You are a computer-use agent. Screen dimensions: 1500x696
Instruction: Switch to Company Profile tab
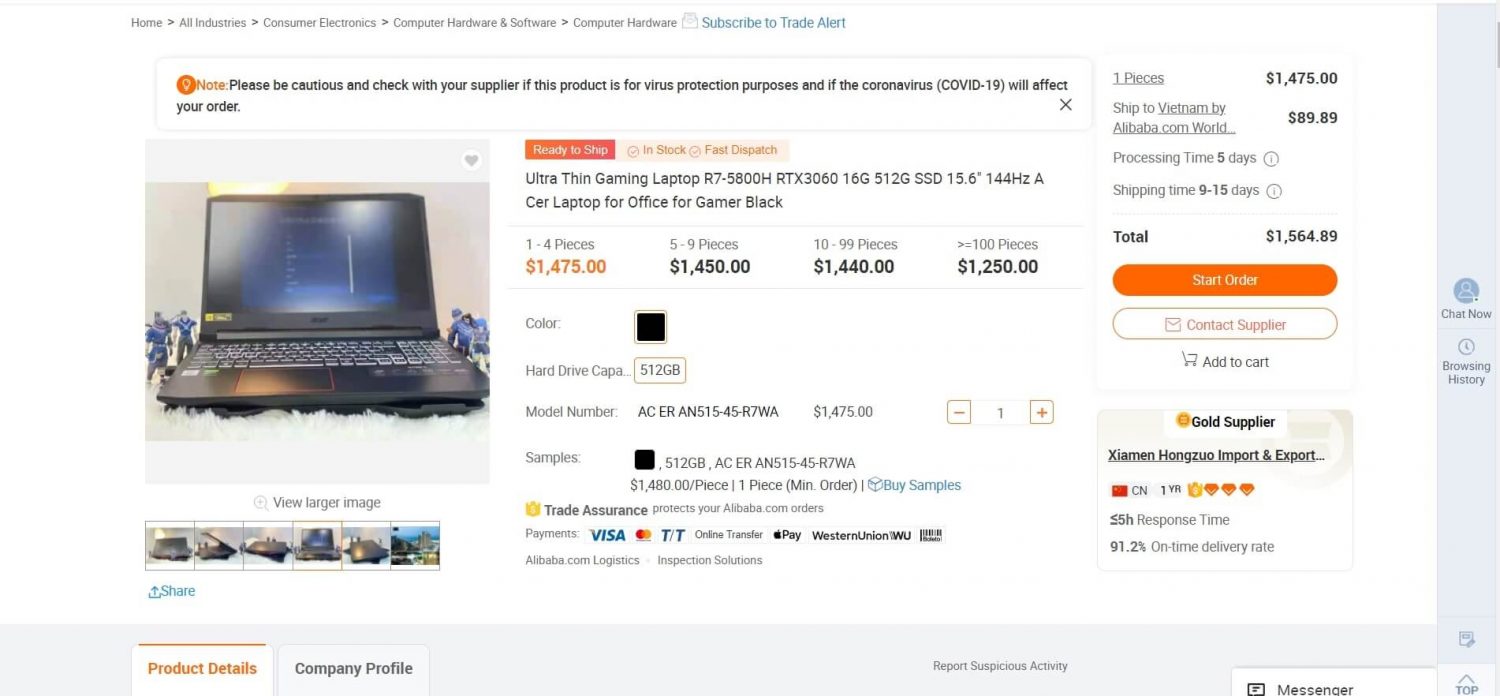[x=353, y=669]
